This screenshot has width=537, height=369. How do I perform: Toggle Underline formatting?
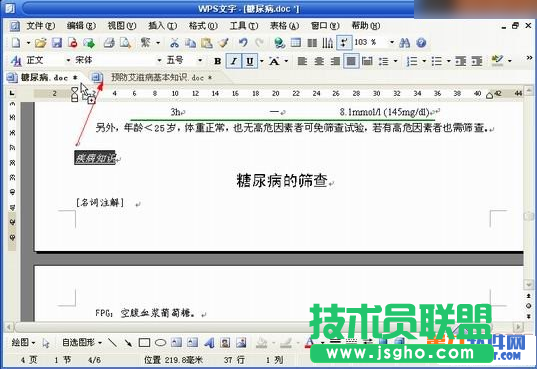tap(250, 61)
